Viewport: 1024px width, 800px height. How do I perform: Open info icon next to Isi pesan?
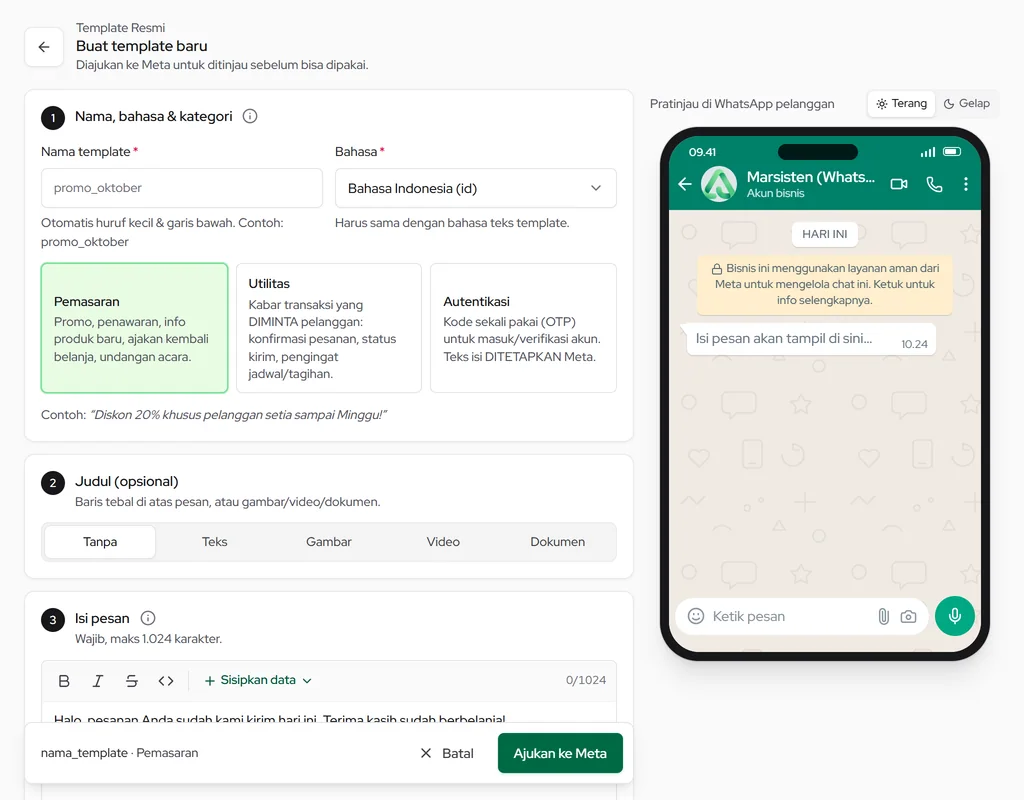tap(148, 618)
